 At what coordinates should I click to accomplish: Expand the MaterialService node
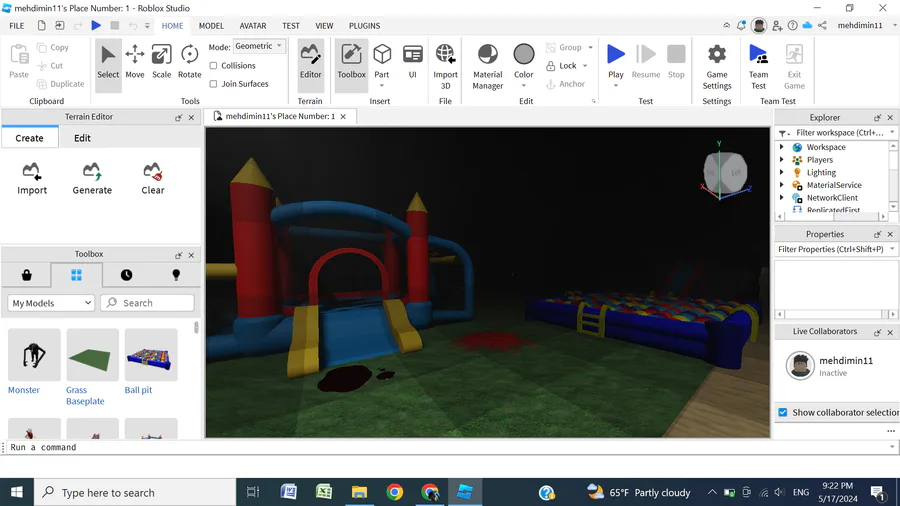(781, 185)
